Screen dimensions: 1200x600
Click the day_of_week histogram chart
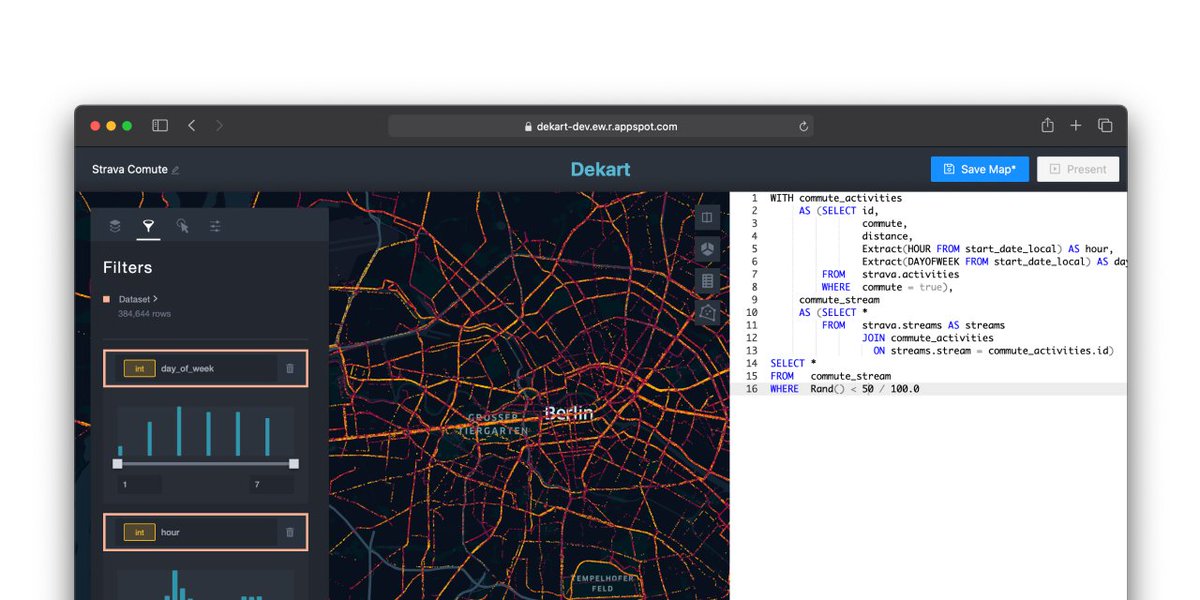pos(205,431)
